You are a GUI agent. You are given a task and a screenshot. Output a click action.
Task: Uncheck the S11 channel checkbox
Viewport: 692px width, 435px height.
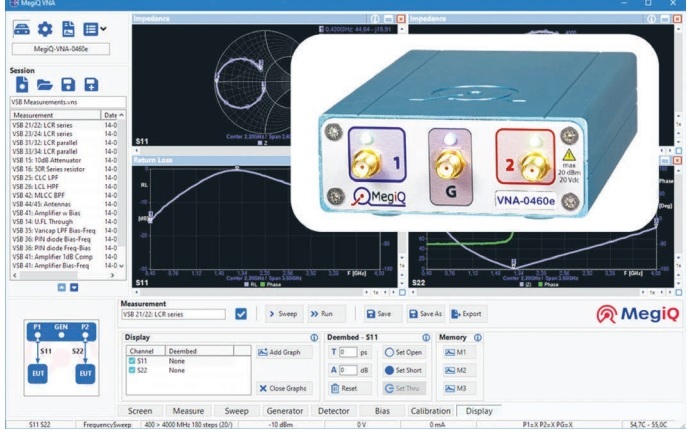point(132,361)
